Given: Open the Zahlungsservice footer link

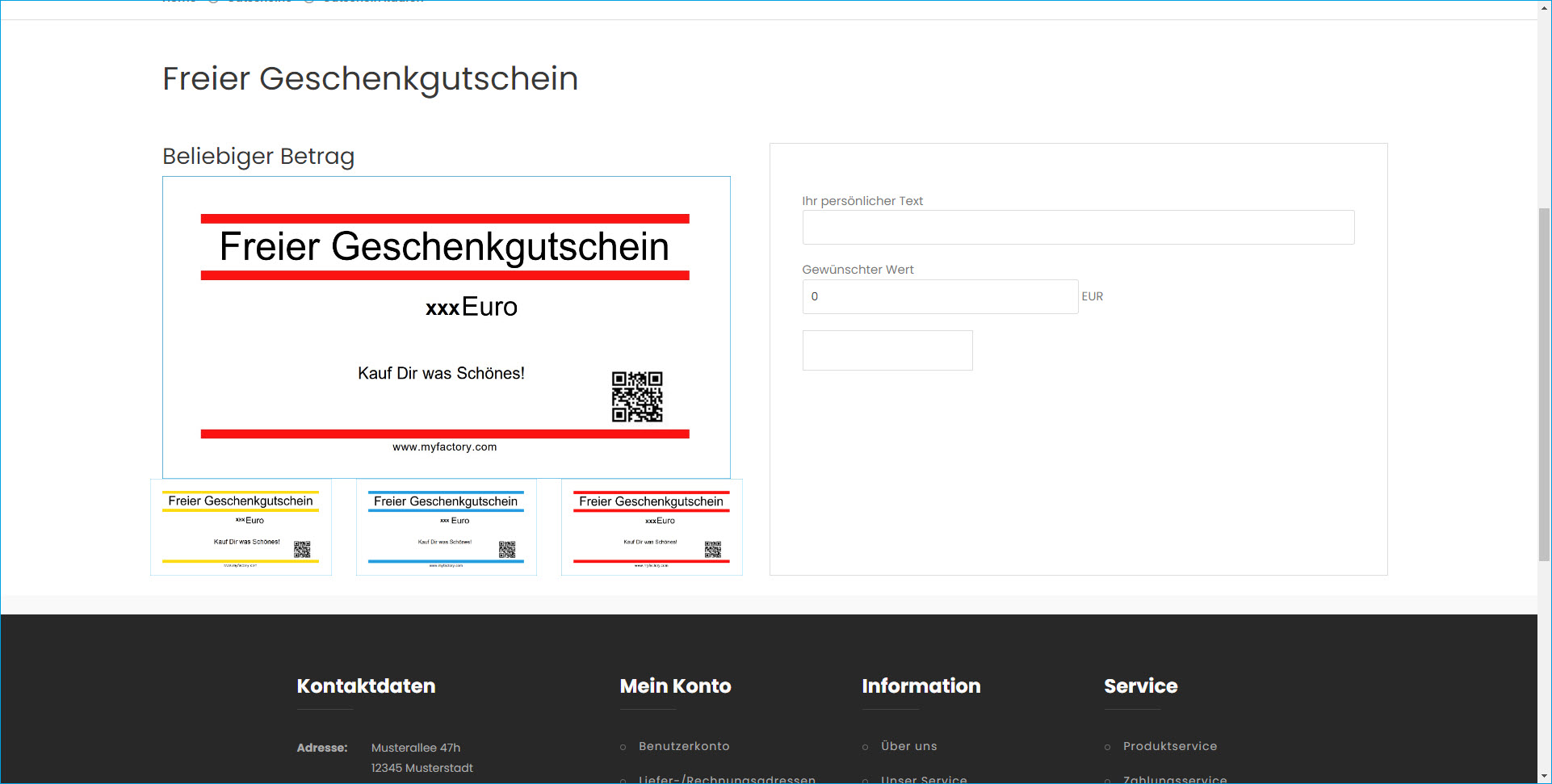Looking at the screenshot, I should tap(1175, 778).
